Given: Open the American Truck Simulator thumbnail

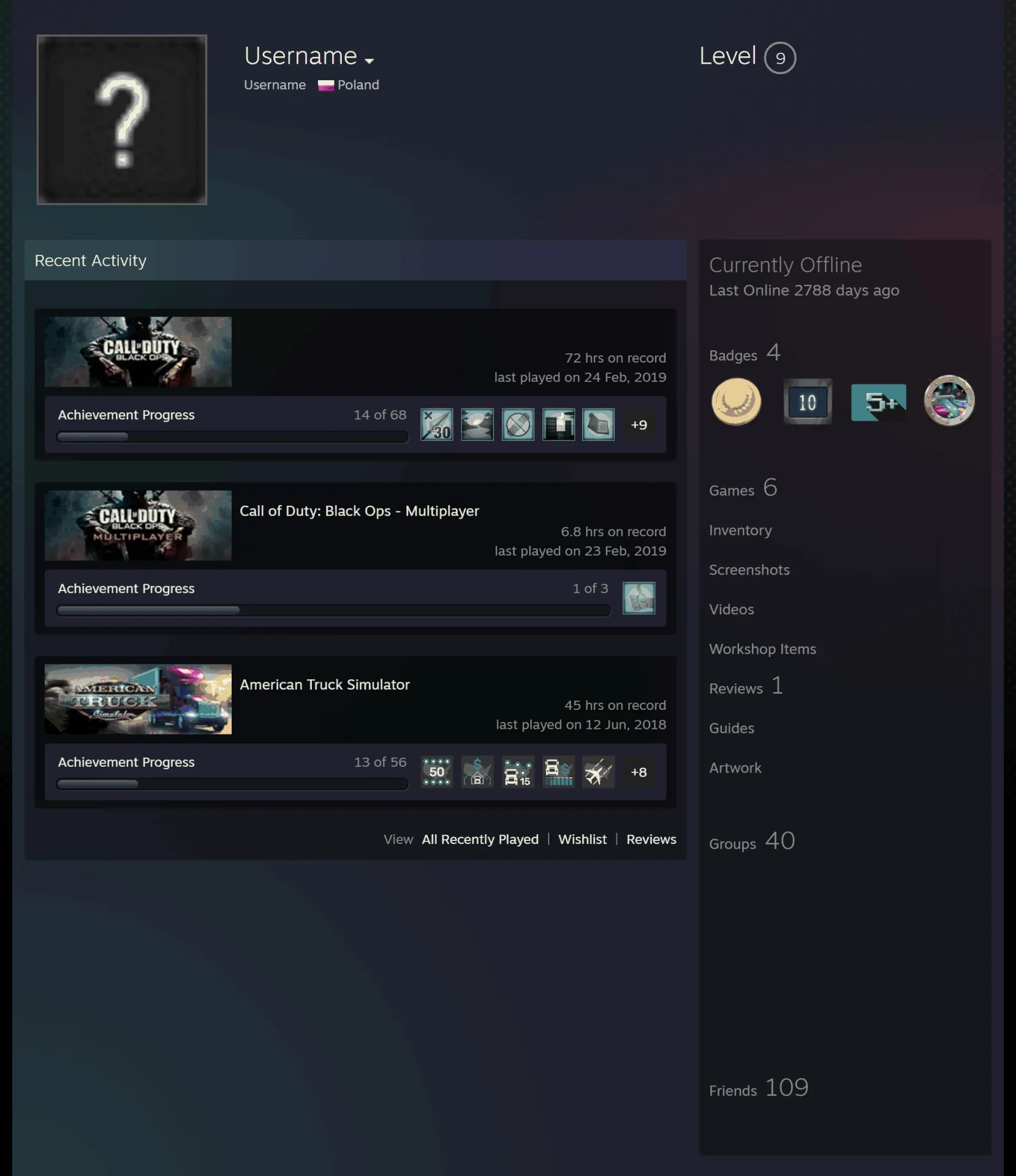Looking at the screenshot, I should click(x=138, y=699).
